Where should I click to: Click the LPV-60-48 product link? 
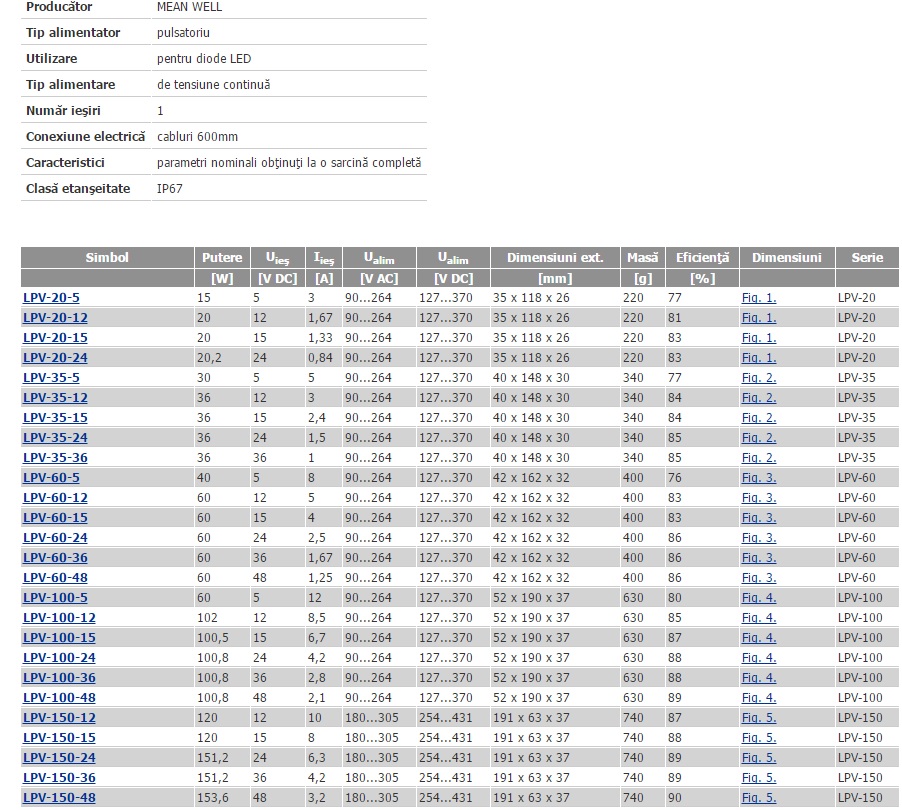[x=55, y=578]
